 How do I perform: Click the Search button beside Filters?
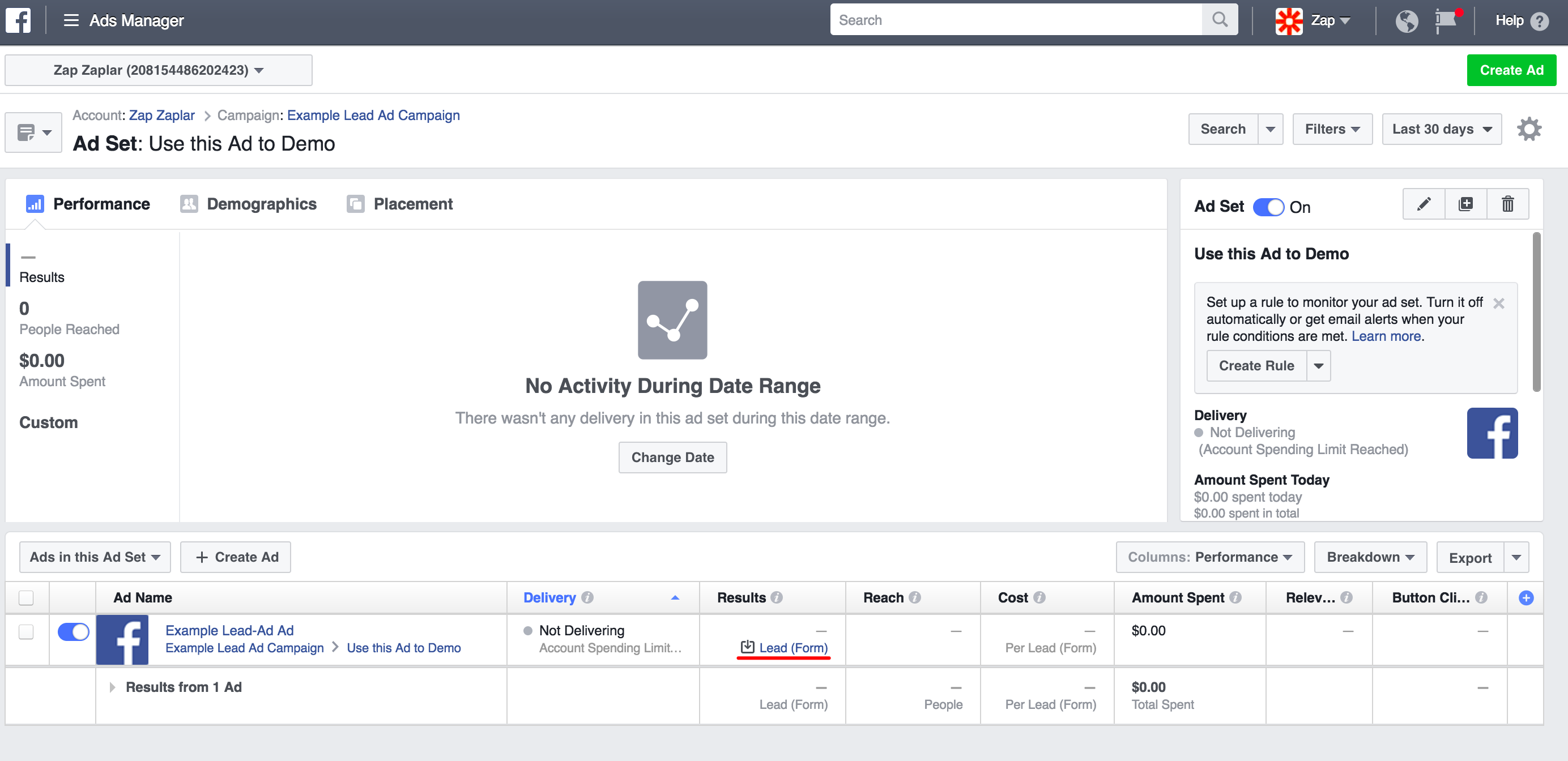point(1223,129)
